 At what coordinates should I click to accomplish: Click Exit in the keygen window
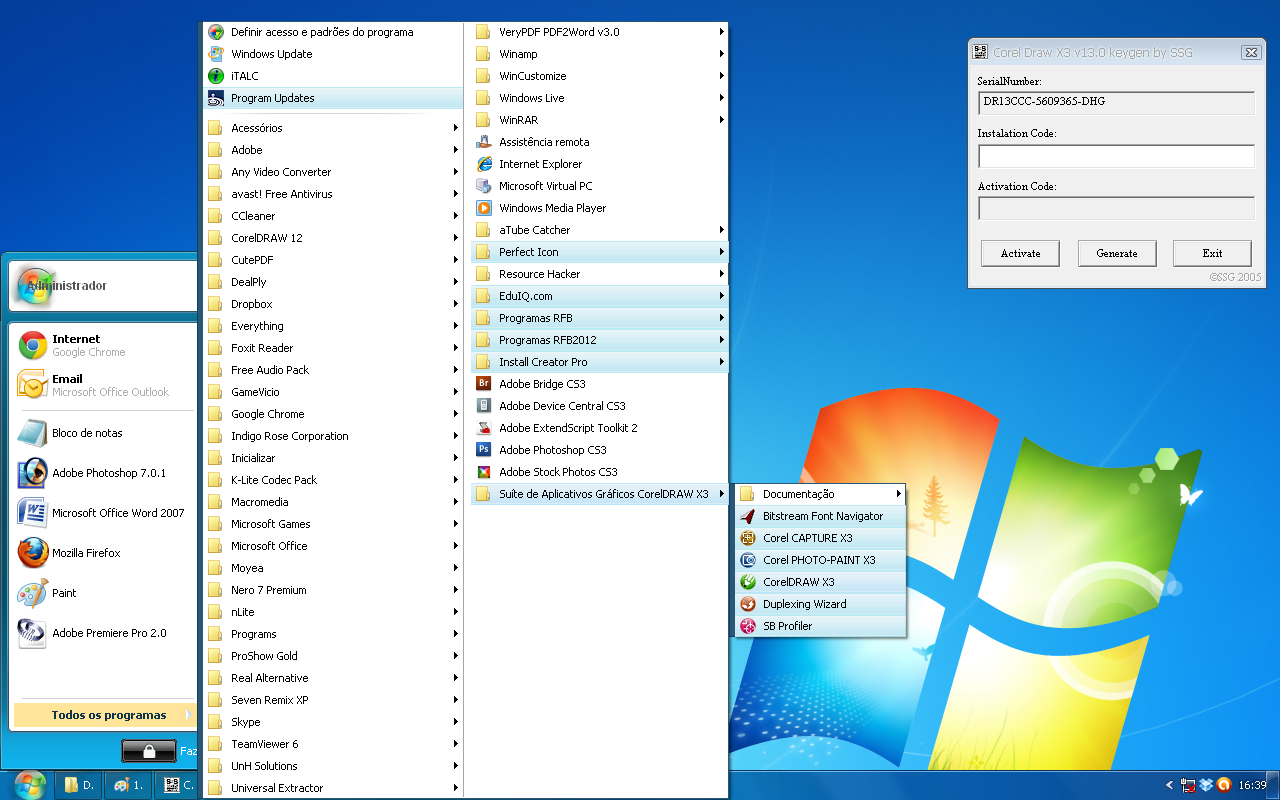tap(1212, 253)
